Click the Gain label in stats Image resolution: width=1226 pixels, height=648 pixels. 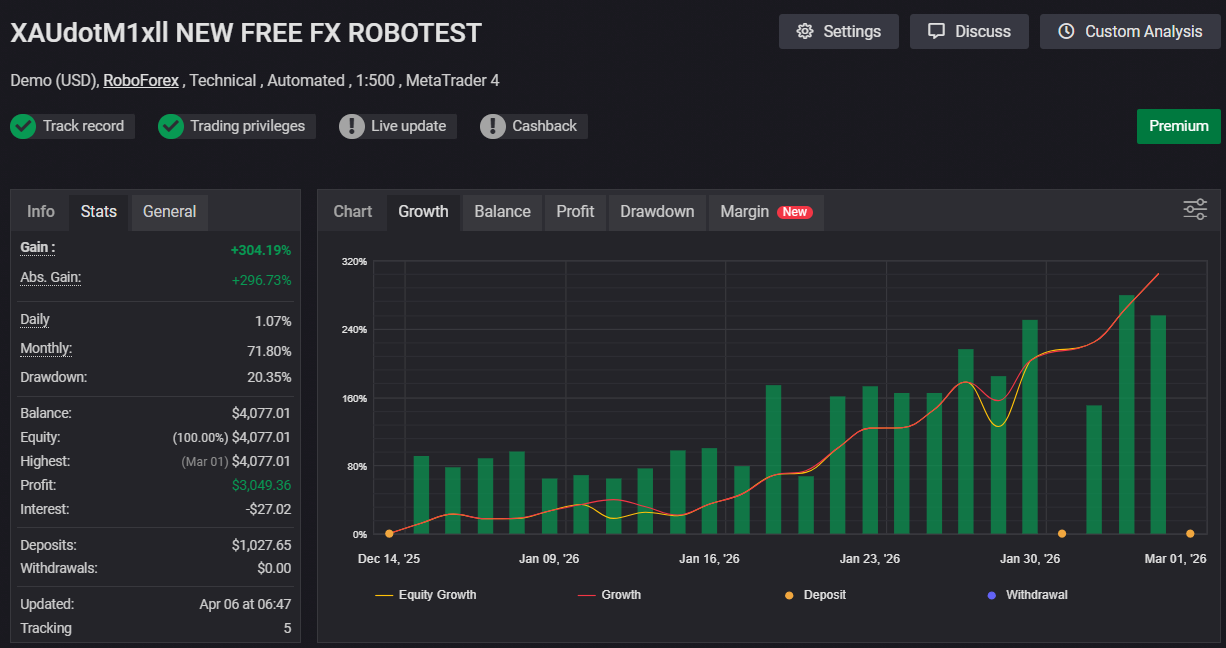point(38,247)
